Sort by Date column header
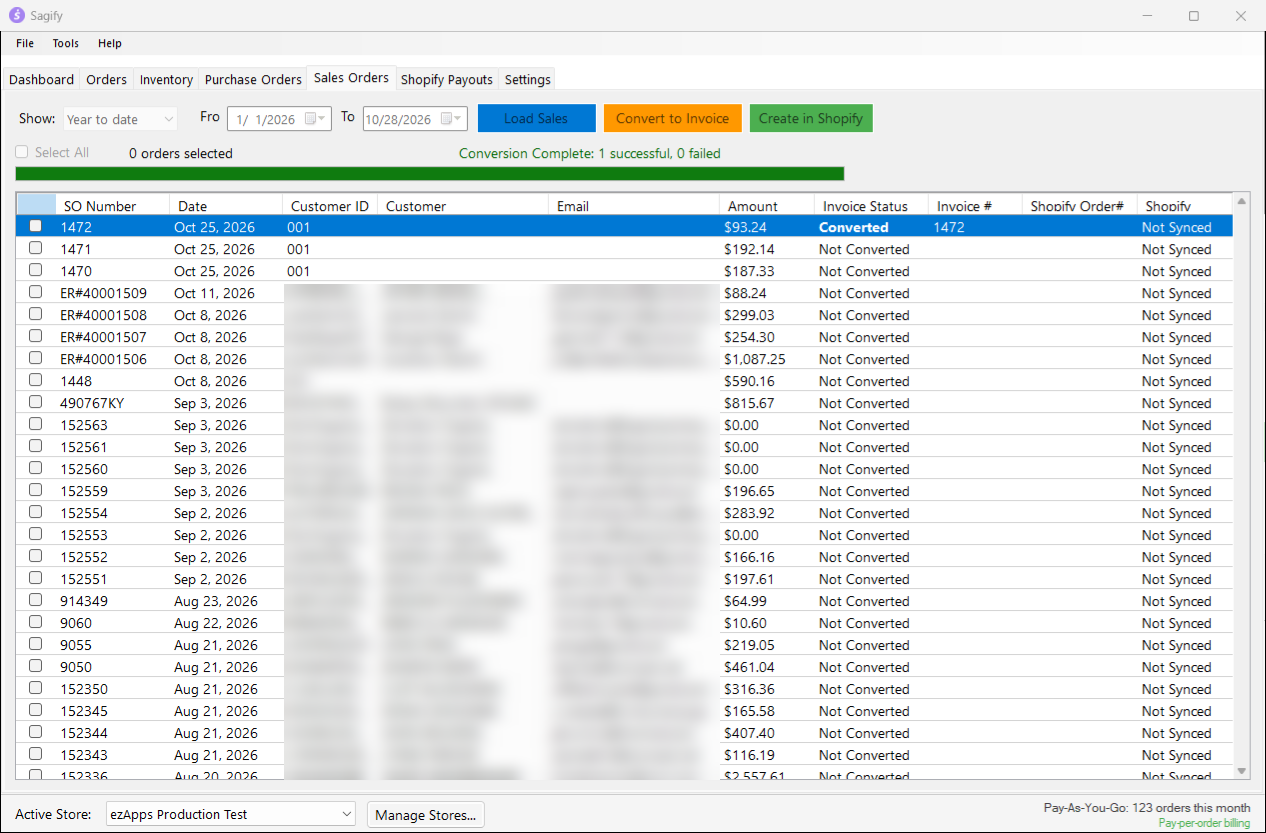Screen dimensions: 1266x833 226,206
